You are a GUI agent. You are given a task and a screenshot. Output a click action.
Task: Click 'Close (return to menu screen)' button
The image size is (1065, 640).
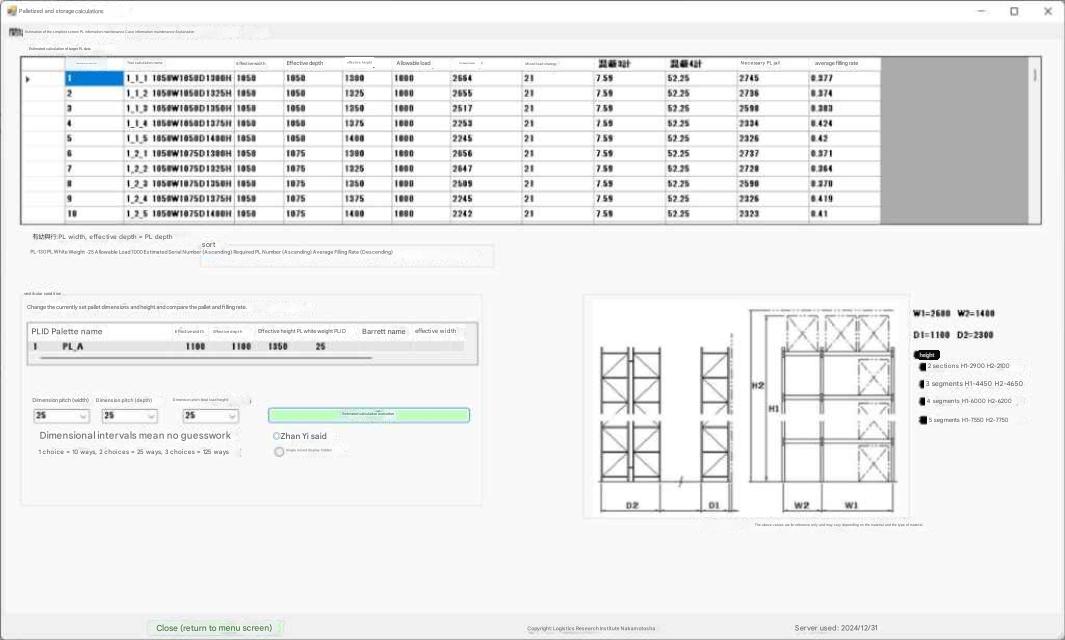[214, 628]
